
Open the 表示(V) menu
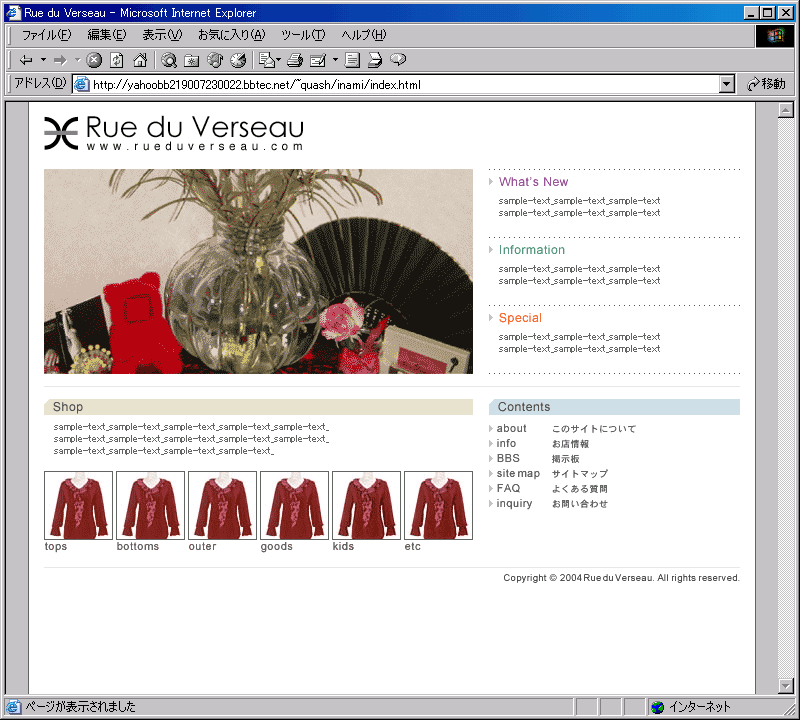pos(162,35)
